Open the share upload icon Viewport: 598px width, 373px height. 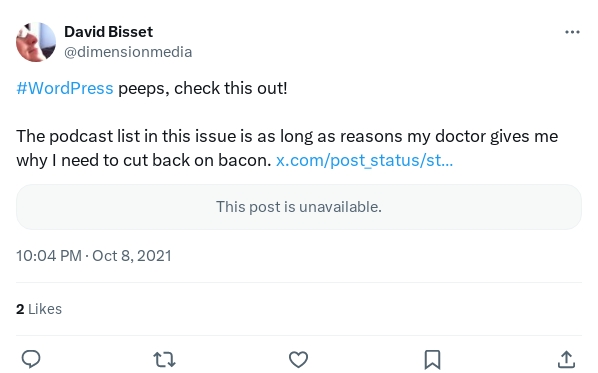[x=566, y=359]
